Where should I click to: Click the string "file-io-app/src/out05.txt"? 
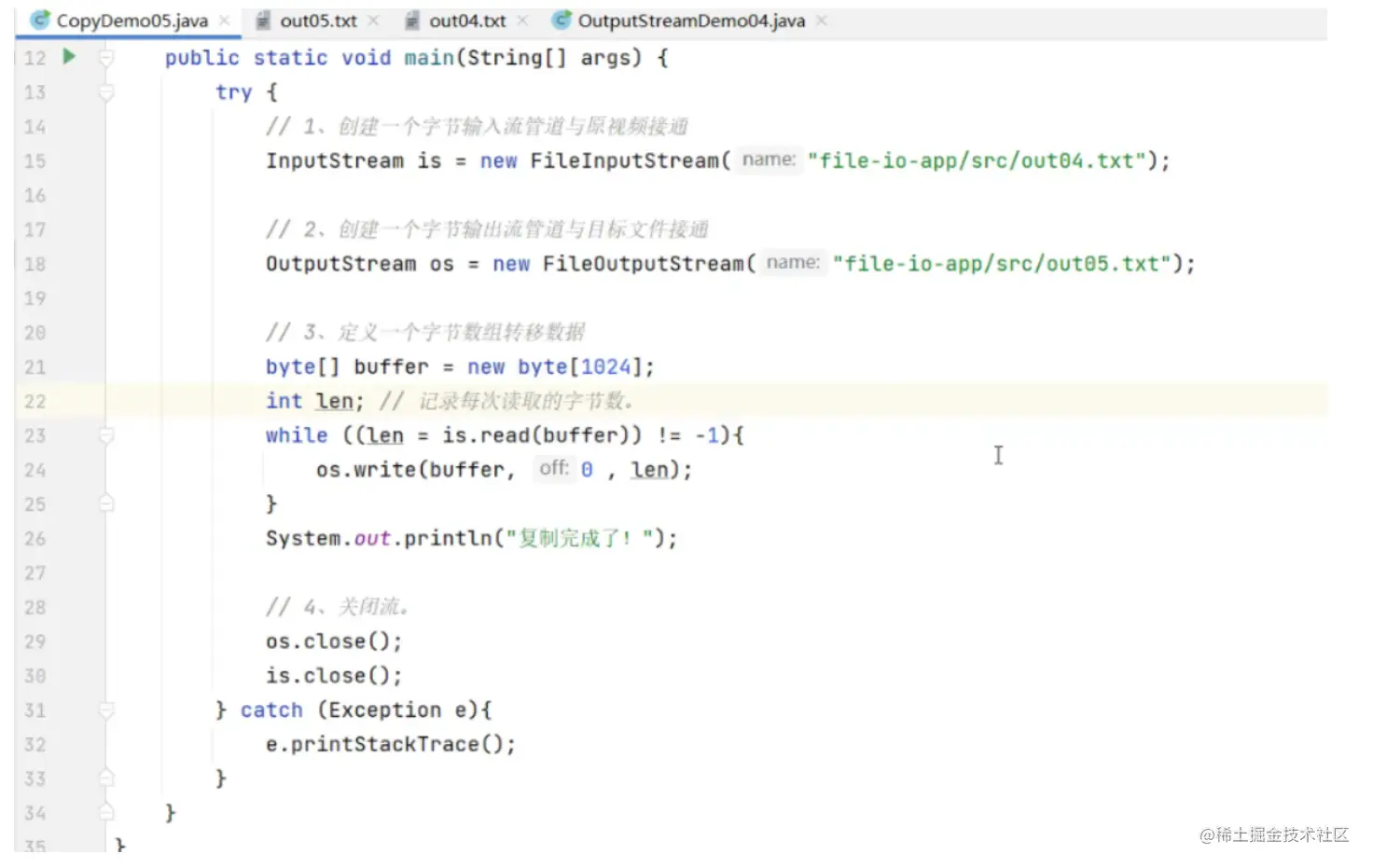[x=1002, y=264]
